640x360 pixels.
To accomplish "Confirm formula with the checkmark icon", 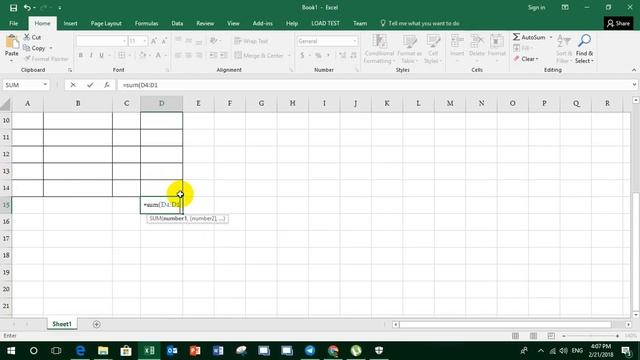I will 90,85.
